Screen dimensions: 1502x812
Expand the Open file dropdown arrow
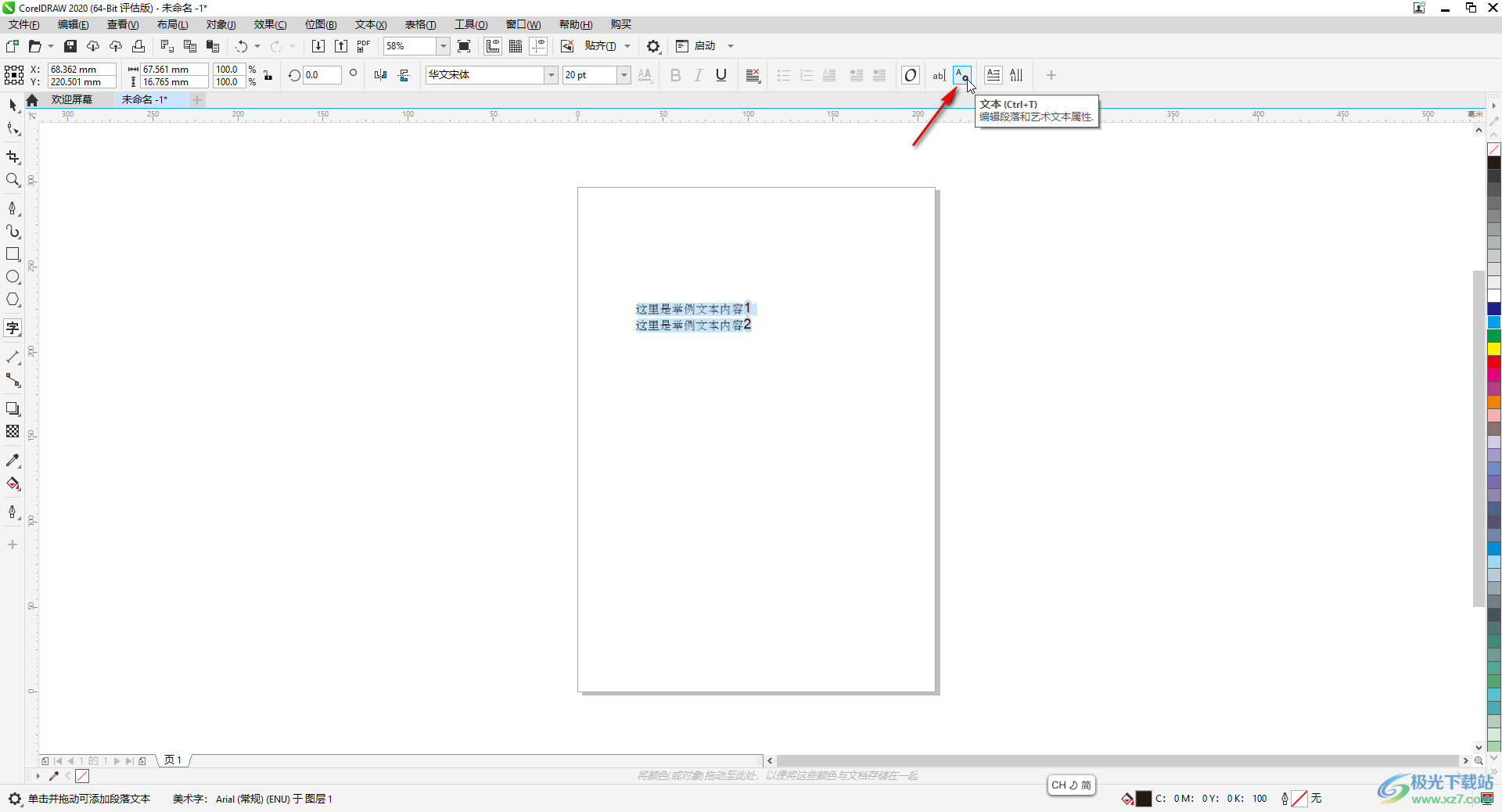(x=51, y=46)
